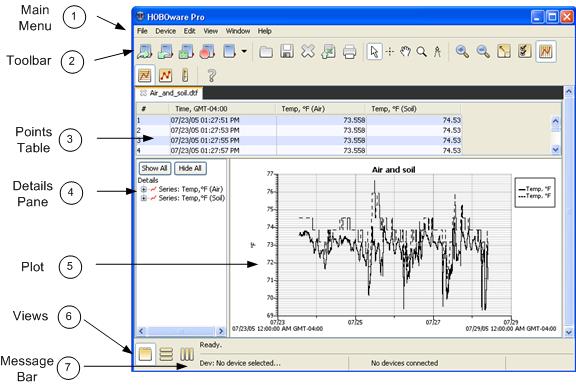
Task: Select the Crosshair tool
Action: (x=390, y=51)
